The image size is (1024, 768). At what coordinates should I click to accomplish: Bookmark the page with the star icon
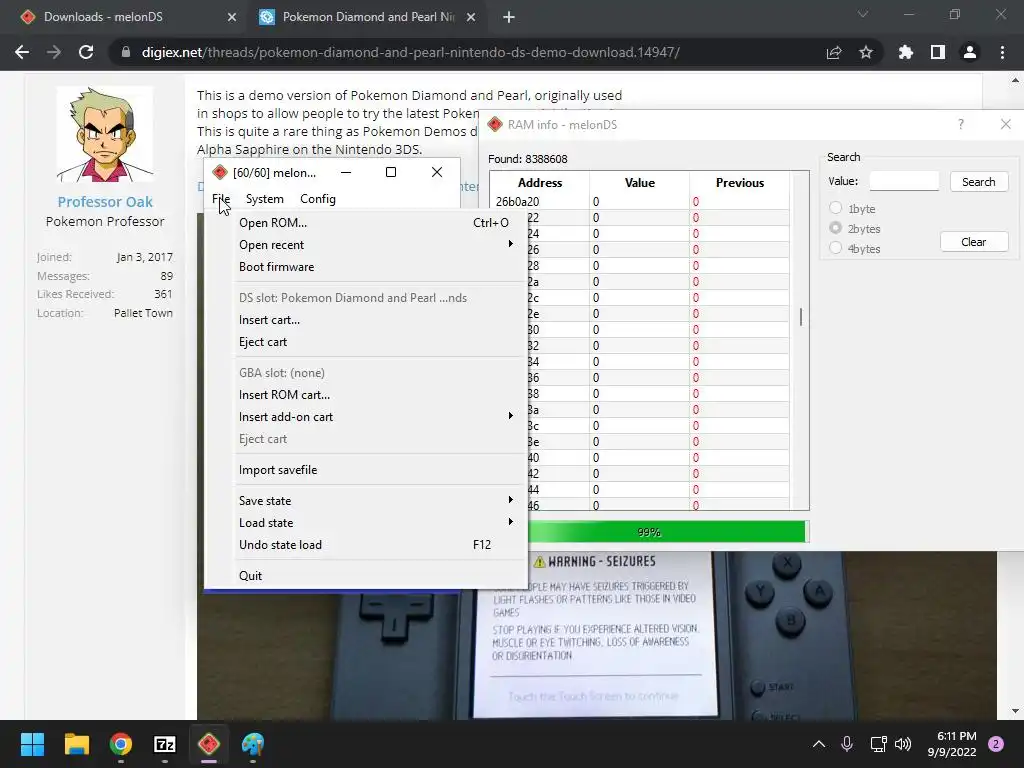[x=866, y=52]
